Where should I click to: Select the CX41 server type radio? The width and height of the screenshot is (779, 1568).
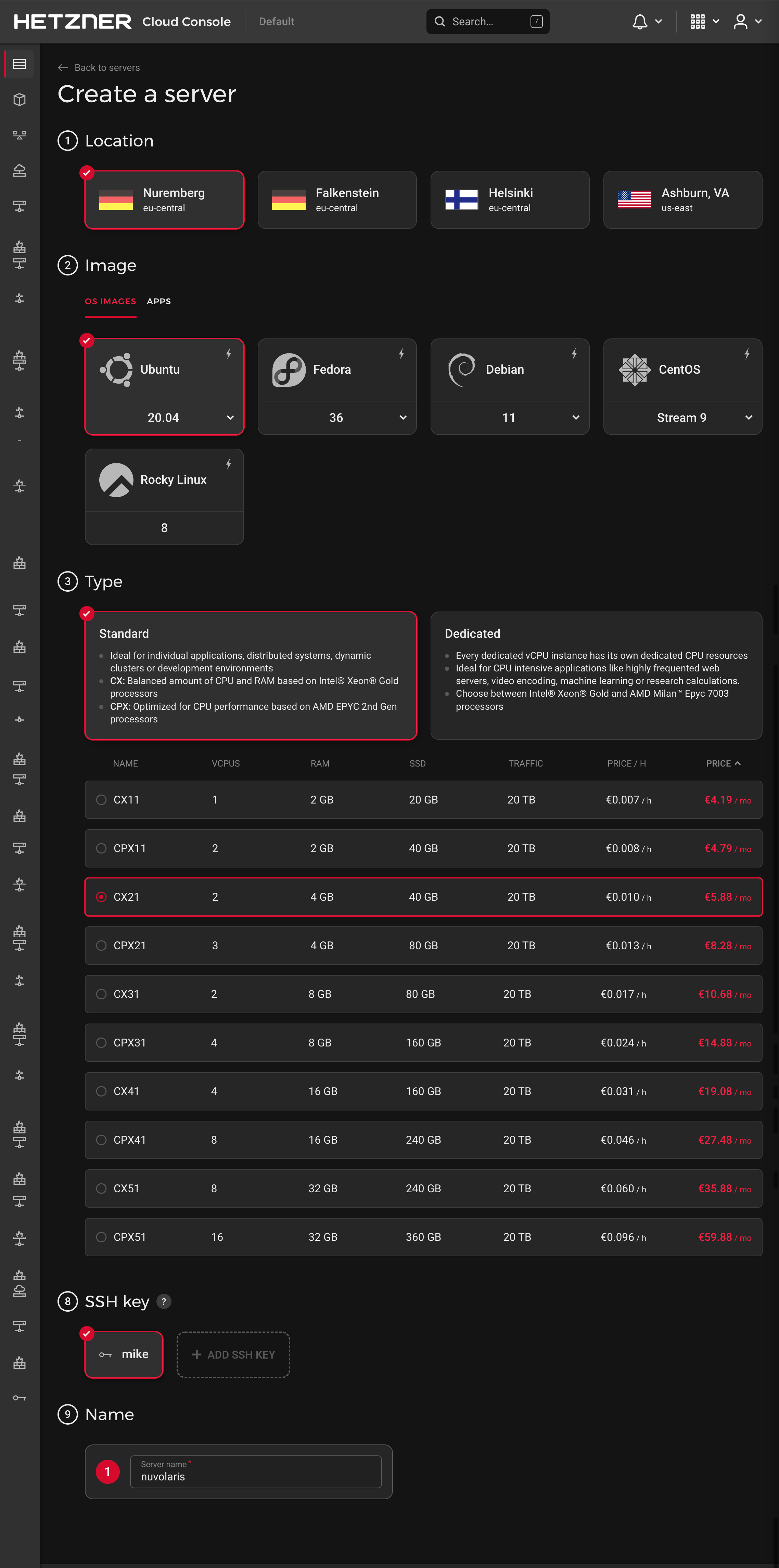click(102, 1091)
